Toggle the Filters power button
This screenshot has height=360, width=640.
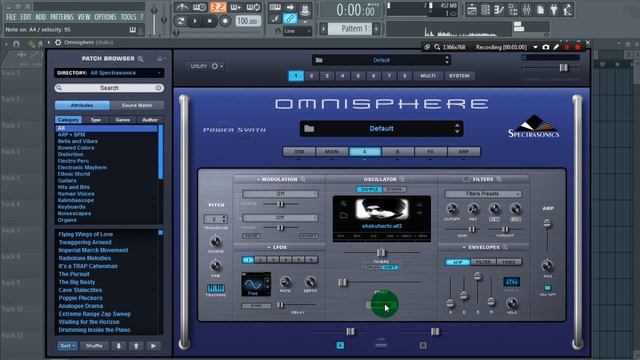click(467, 179)
